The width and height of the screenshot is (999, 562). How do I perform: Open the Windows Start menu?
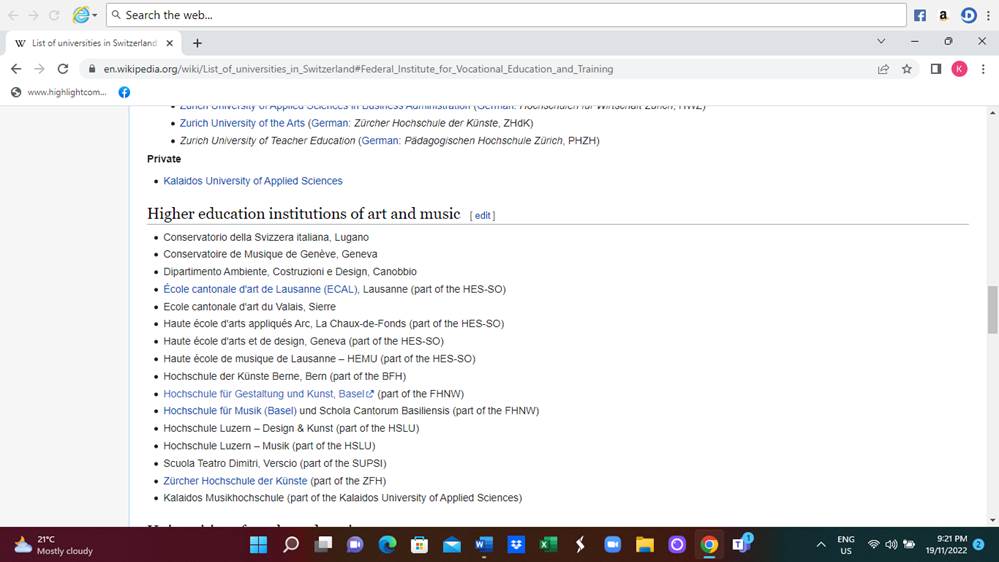coord(259,545)
